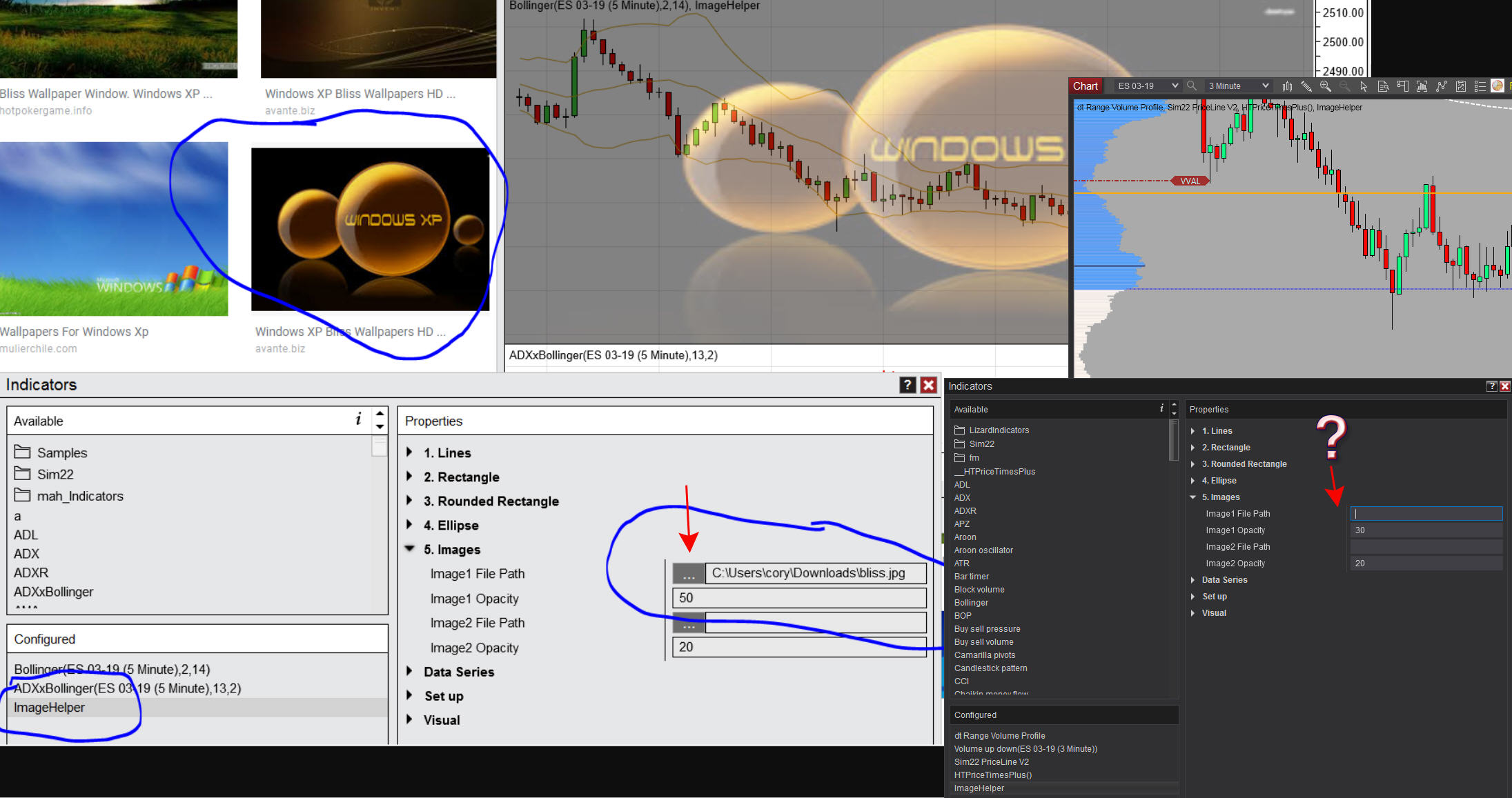This screenshot has height=798, width=1512.
Task: Collapse 5. Images in light Properties panel
Action: [x=409, y=548]
